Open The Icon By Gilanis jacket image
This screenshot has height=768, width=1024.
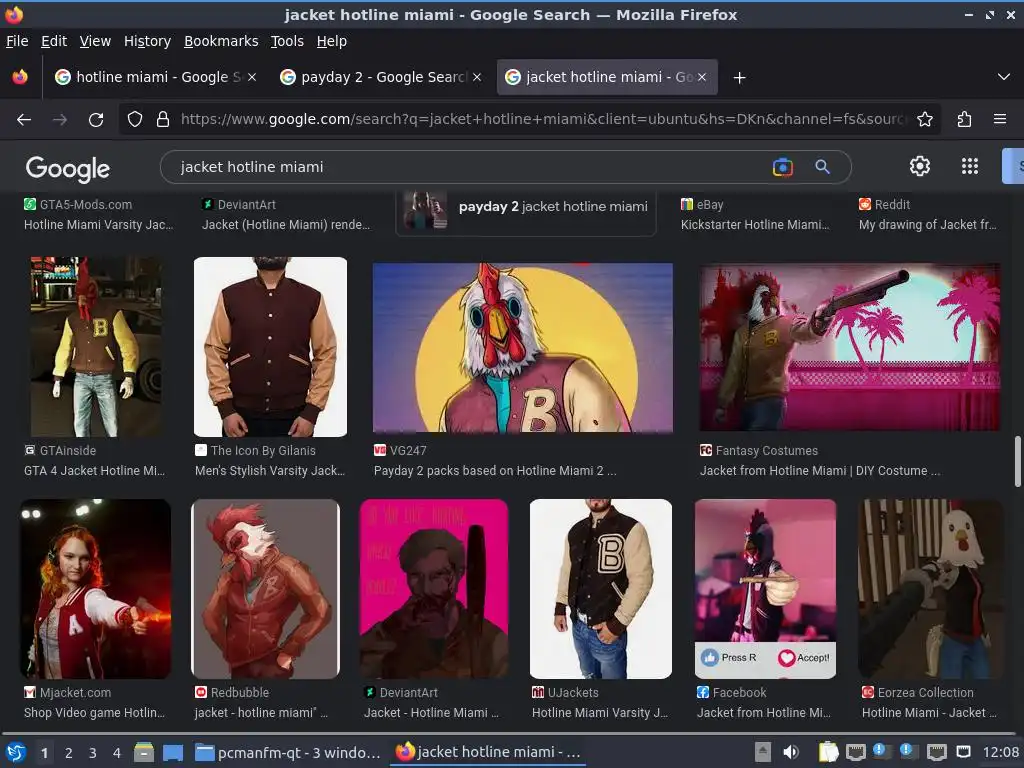[x=270, y=347]
